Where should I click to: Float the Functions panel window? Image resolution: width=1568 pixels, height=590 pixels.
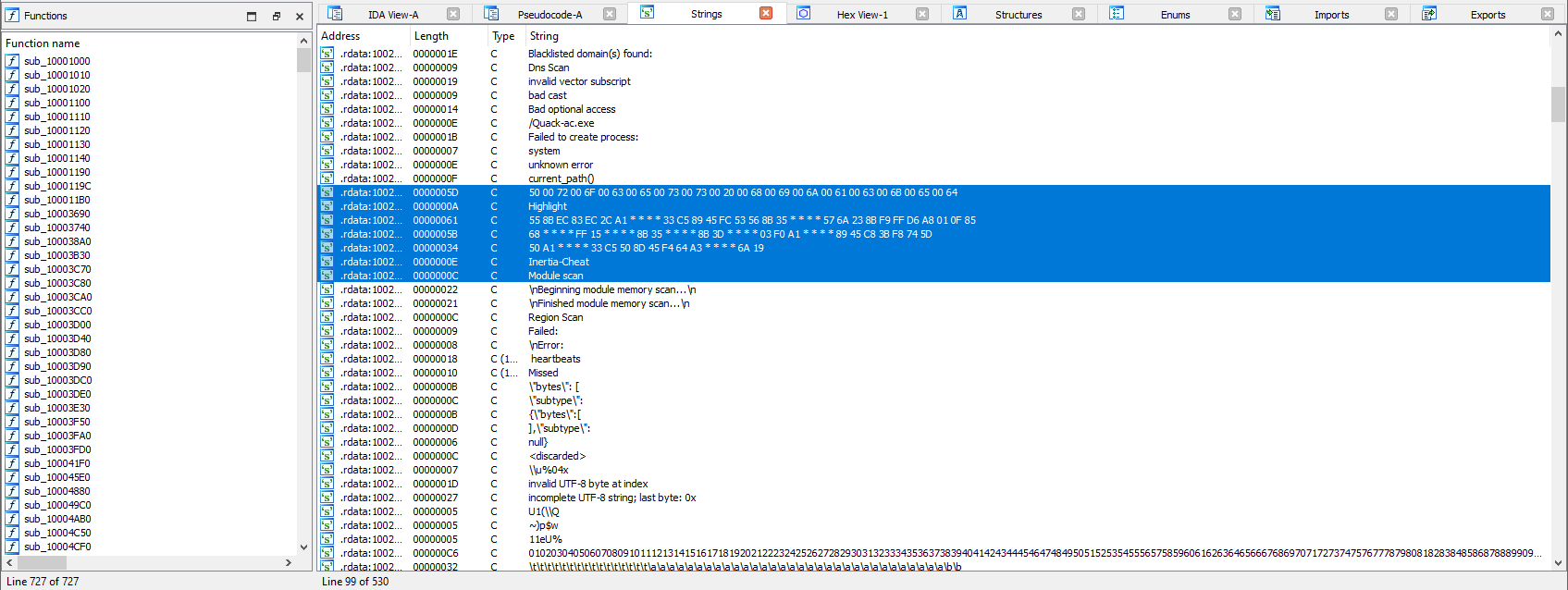276,16
